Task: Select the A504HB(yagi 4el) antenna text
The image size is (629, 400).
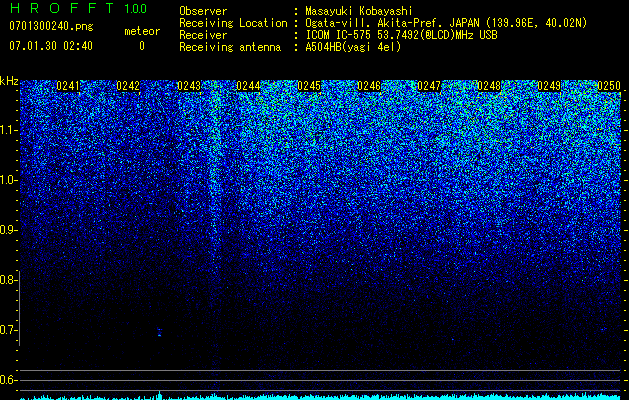Action: click(353, 47)
